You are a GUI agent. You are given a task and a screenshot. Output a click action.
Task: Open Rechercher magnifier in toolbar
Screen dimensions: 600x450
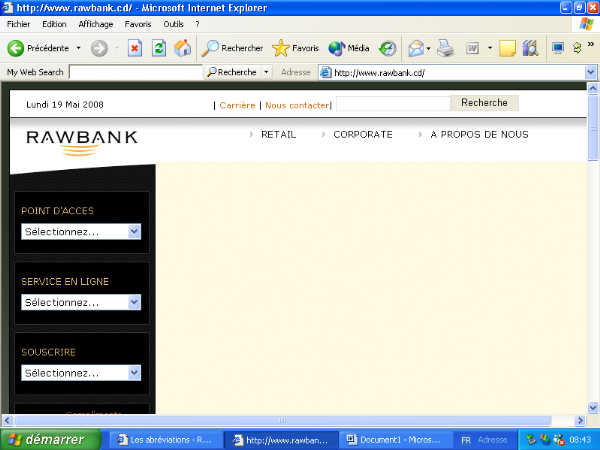tap(232, 48)
